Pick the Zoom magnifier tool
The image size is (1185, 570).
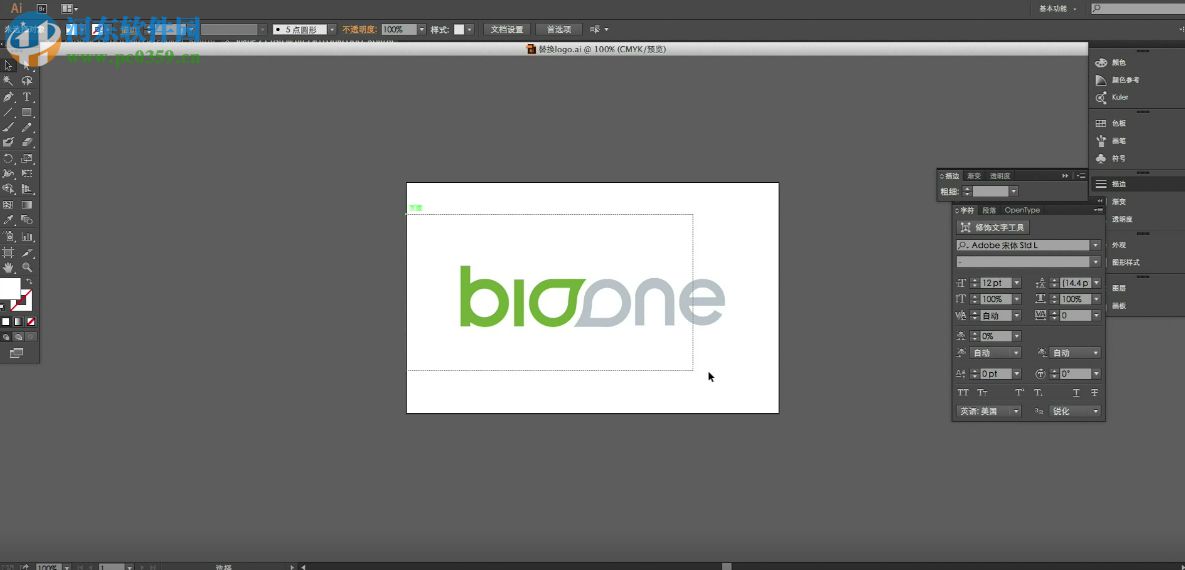point(27,268)
